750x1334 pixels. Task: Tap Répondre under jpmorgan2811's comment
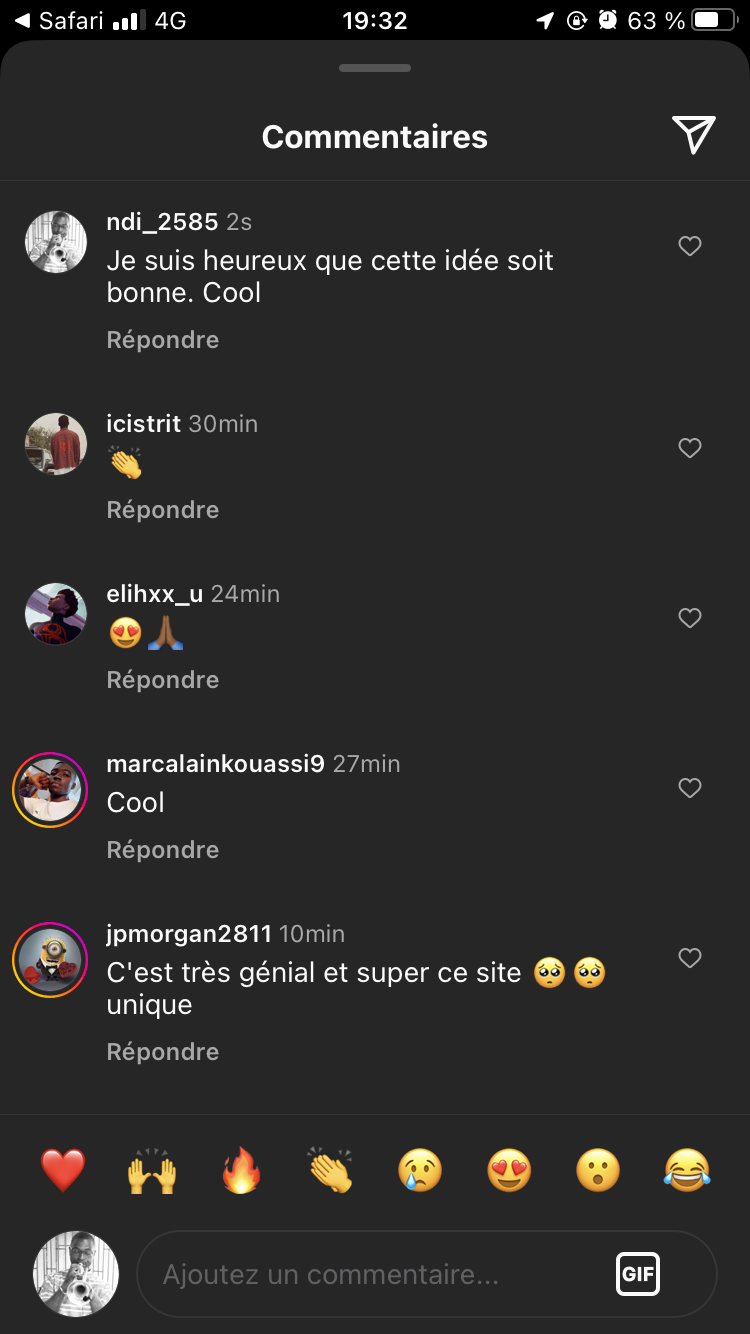(x=163, y=1052)
